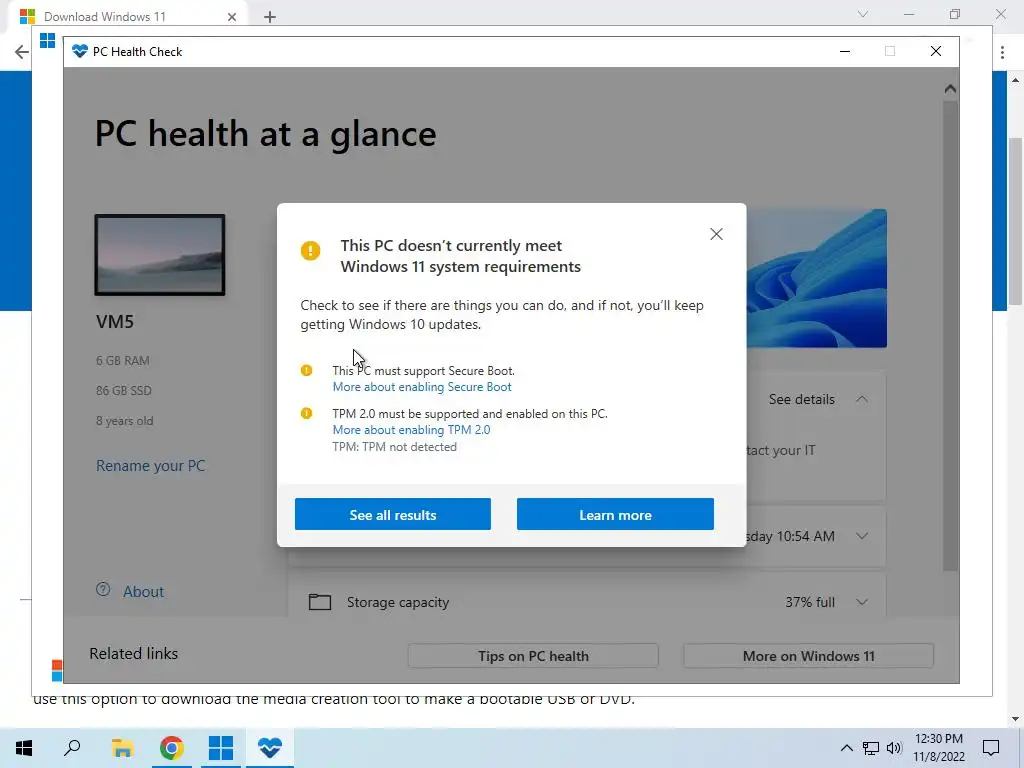Click the 37% full value

(810, 602)
